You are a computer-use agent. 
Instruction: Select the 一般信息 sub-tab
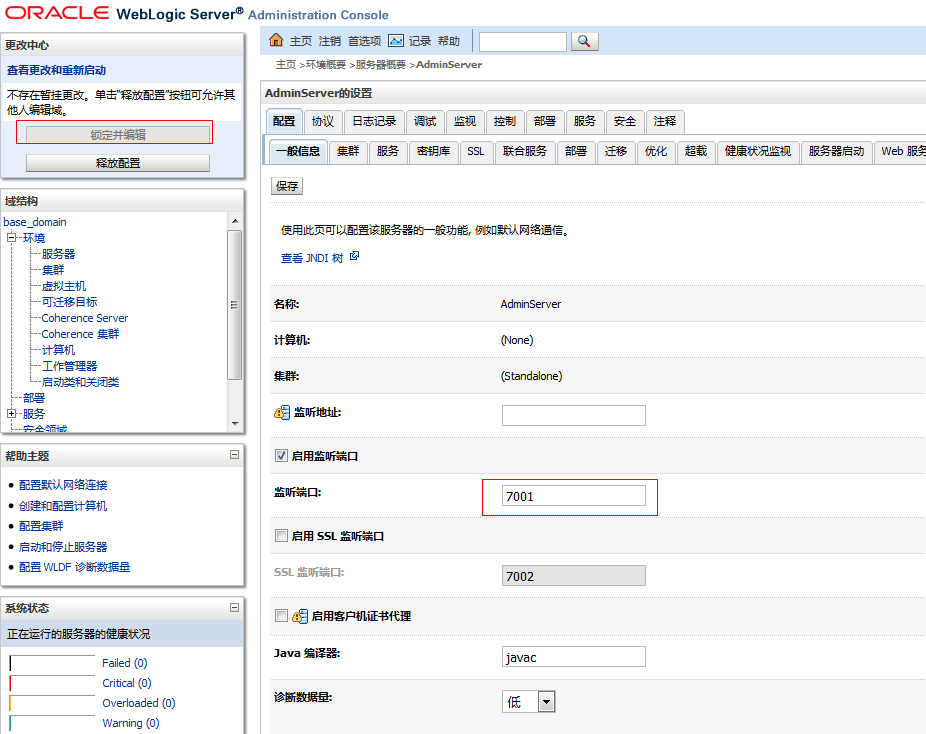point(298,151)
